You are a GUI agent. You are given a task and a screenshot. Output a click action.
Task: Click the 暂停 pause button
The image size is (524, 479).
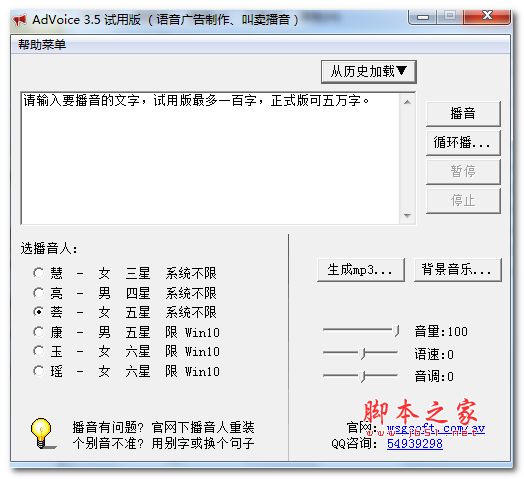(x=463, y=171)
